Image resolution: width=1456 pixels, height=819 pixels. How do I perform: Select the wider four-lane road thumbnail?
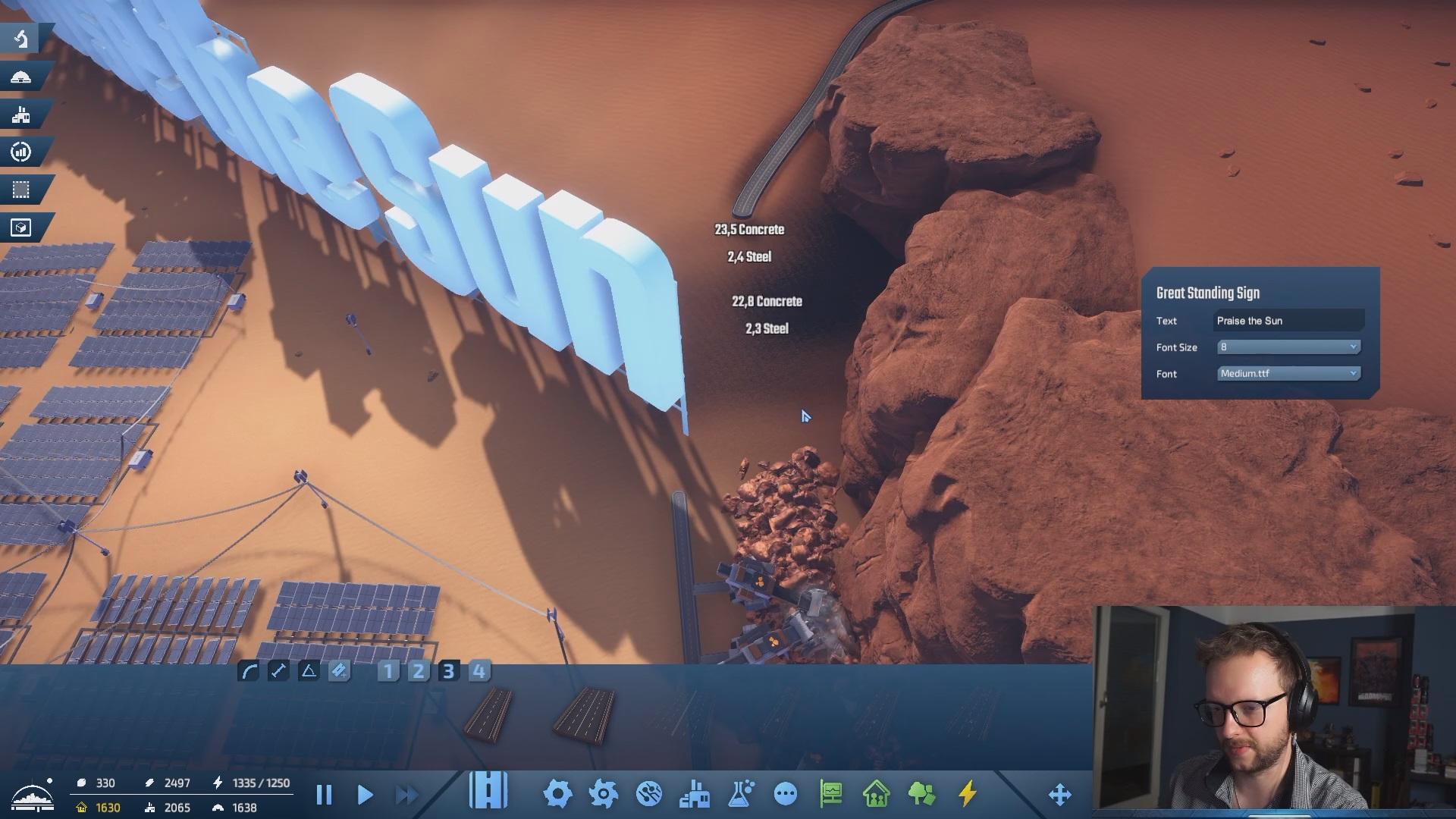pos(585,715)
